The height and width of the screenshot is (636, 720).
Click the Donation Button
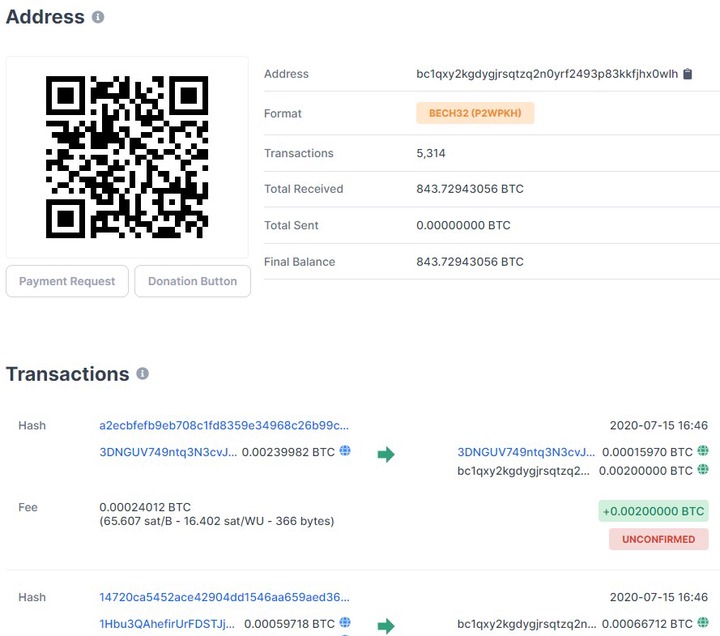[192, 281]
